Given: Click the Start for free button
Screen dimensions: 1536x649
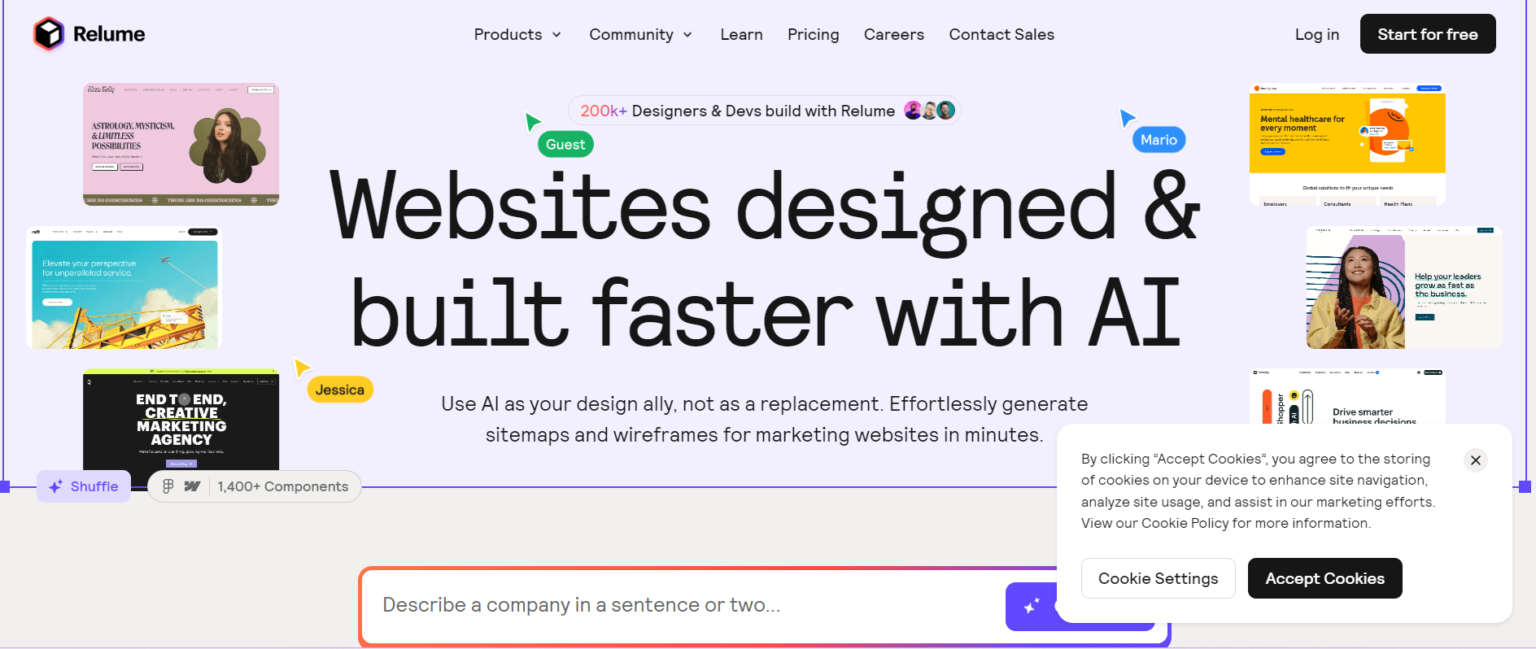Looking at the screenshot, I should coord(1427,33).
